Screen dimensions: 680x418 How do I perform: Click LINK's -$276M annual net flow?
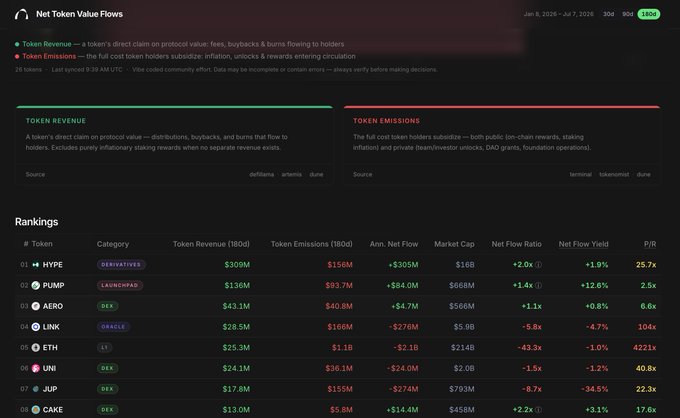tap(402, 327)
